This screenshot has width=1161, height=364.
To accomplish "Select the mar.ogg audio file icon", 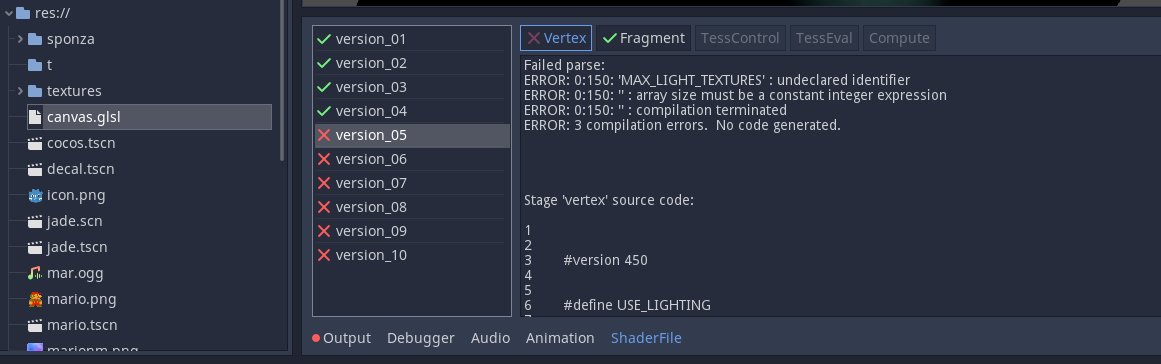I will [x=35, y=273].
